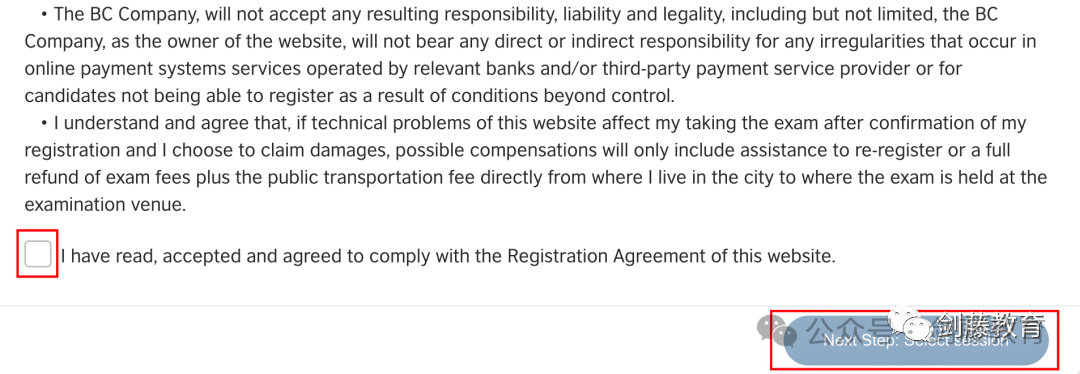Click the words 'examination venue.'
1080x374 pixels.
(105, 205)
